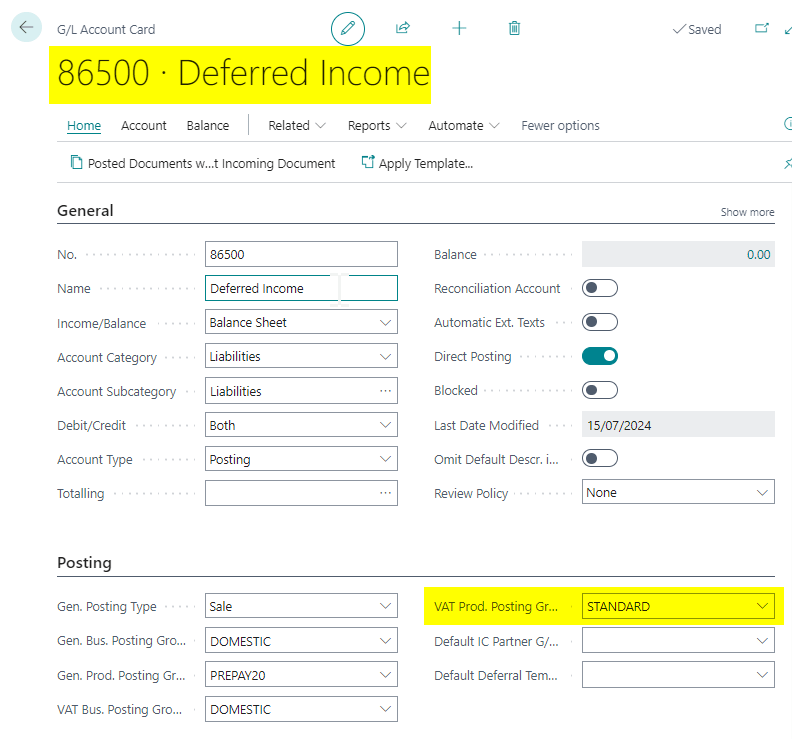The height and width of the screenshot is (739, 792).
Task: Click the plus icon to create new
Action: click(459, 29)
